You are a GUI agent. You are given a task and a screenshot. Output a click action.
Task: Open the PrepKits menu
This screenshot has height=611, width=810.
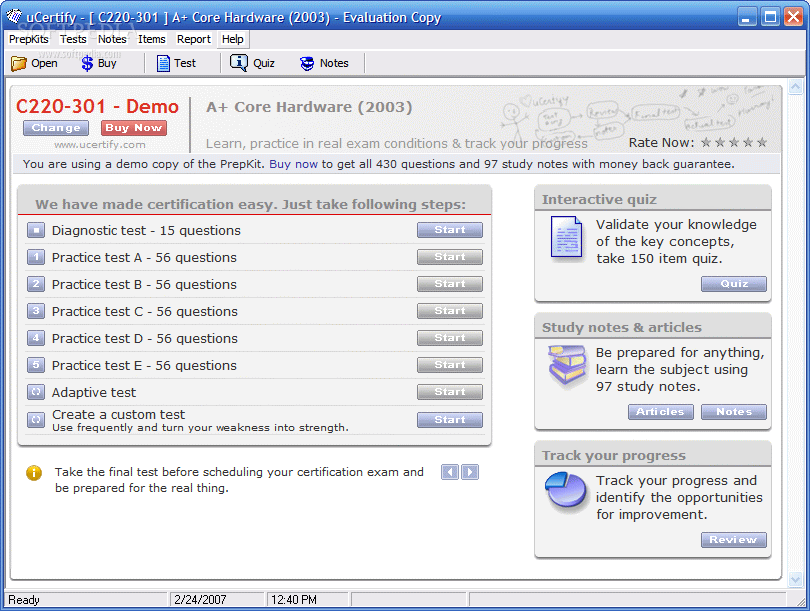point(29,39)
